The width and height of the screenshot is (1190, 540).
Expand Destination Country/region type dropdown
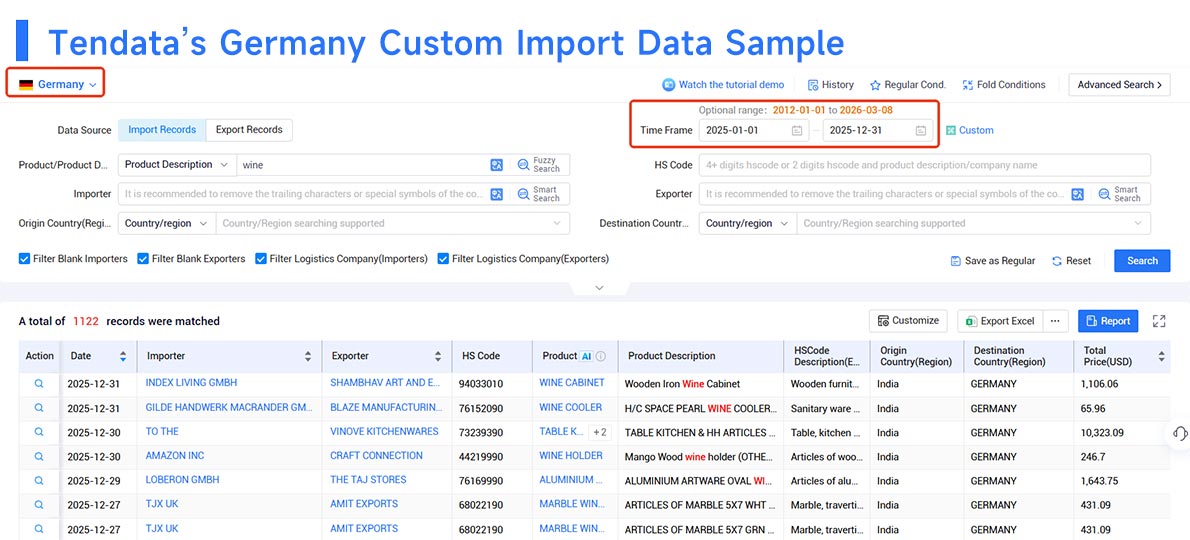(748, 224)
